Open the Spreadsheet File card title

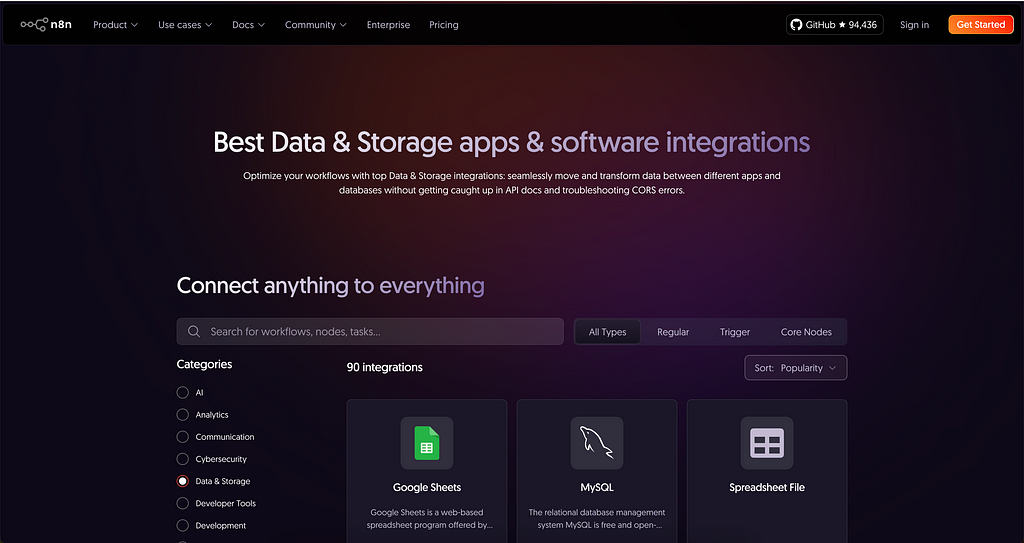[767, 487]
